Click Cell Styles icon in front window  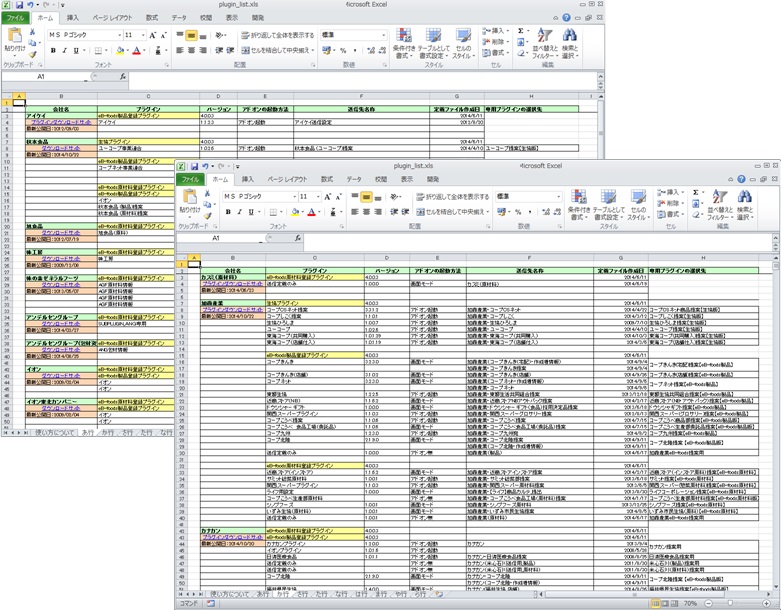[x=638, y=197]
